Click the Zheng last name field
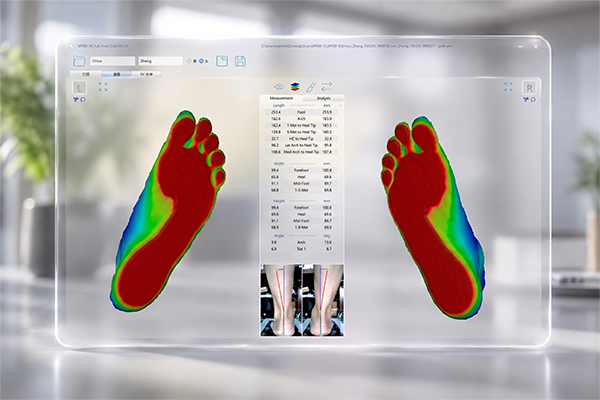 (x=161, y=61)
